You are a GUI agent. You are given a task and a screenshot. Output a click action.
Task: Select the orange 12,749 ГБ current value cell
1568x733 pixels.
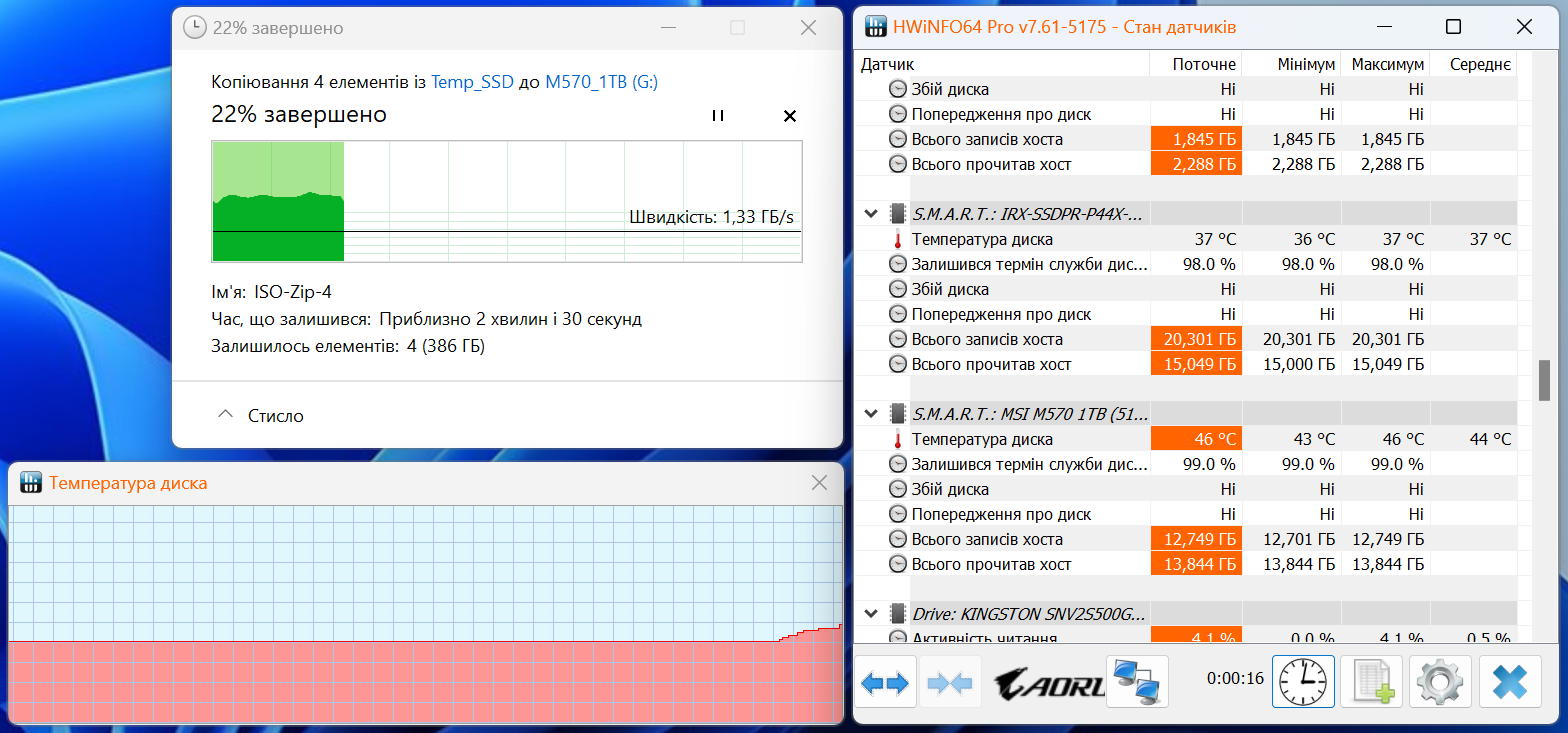[1196, 539]
